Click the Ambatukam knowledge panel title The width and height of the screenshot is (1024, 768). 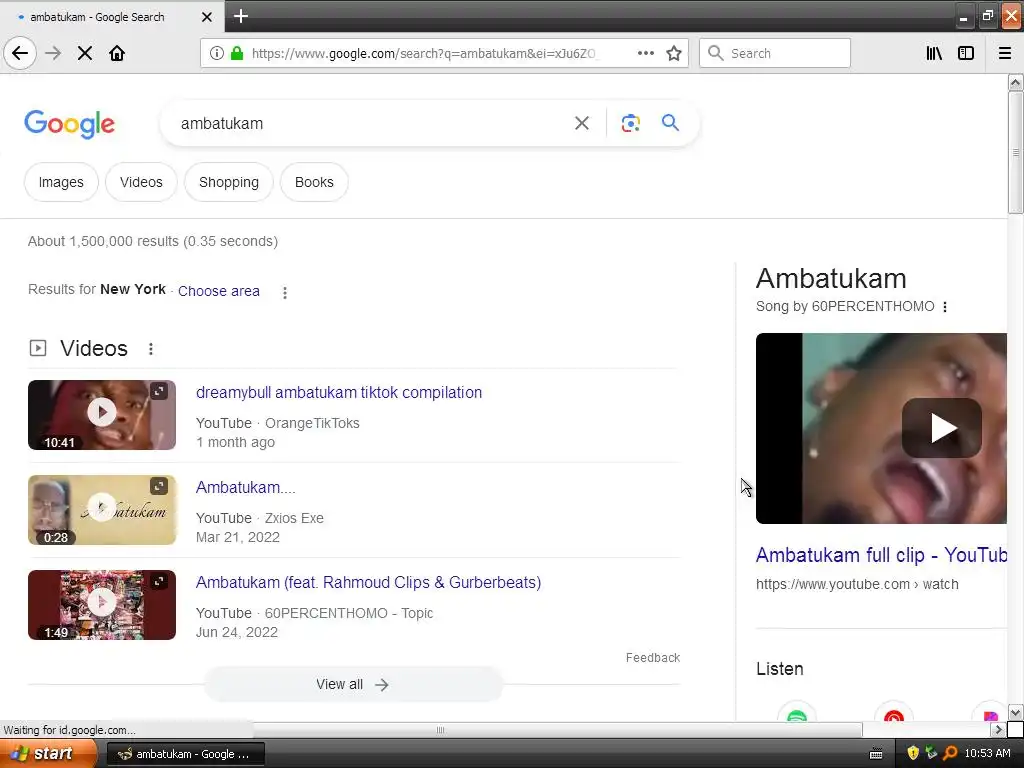coord(831,279)
